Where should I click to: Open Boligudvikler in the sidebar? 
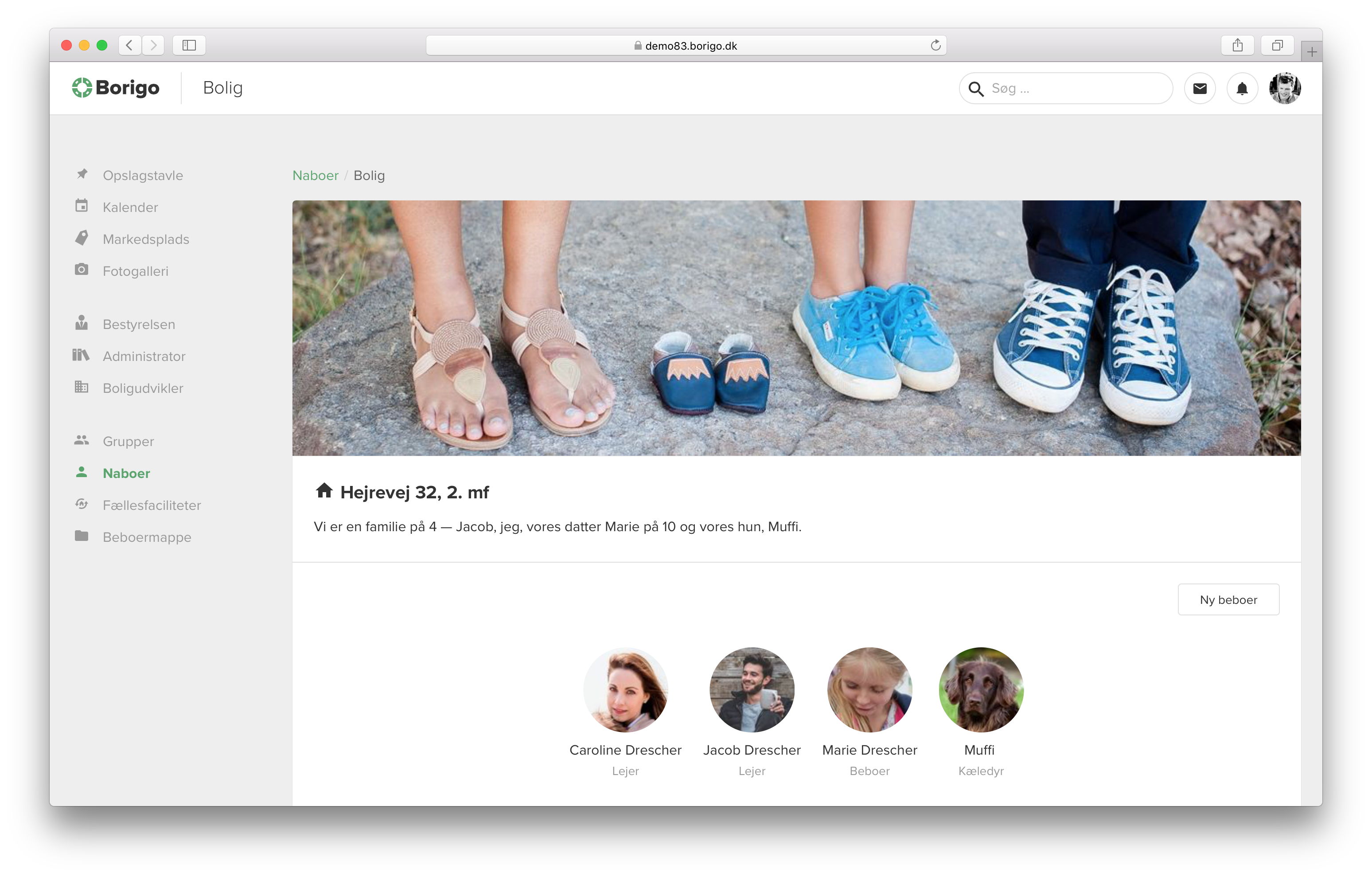point(143,388)
